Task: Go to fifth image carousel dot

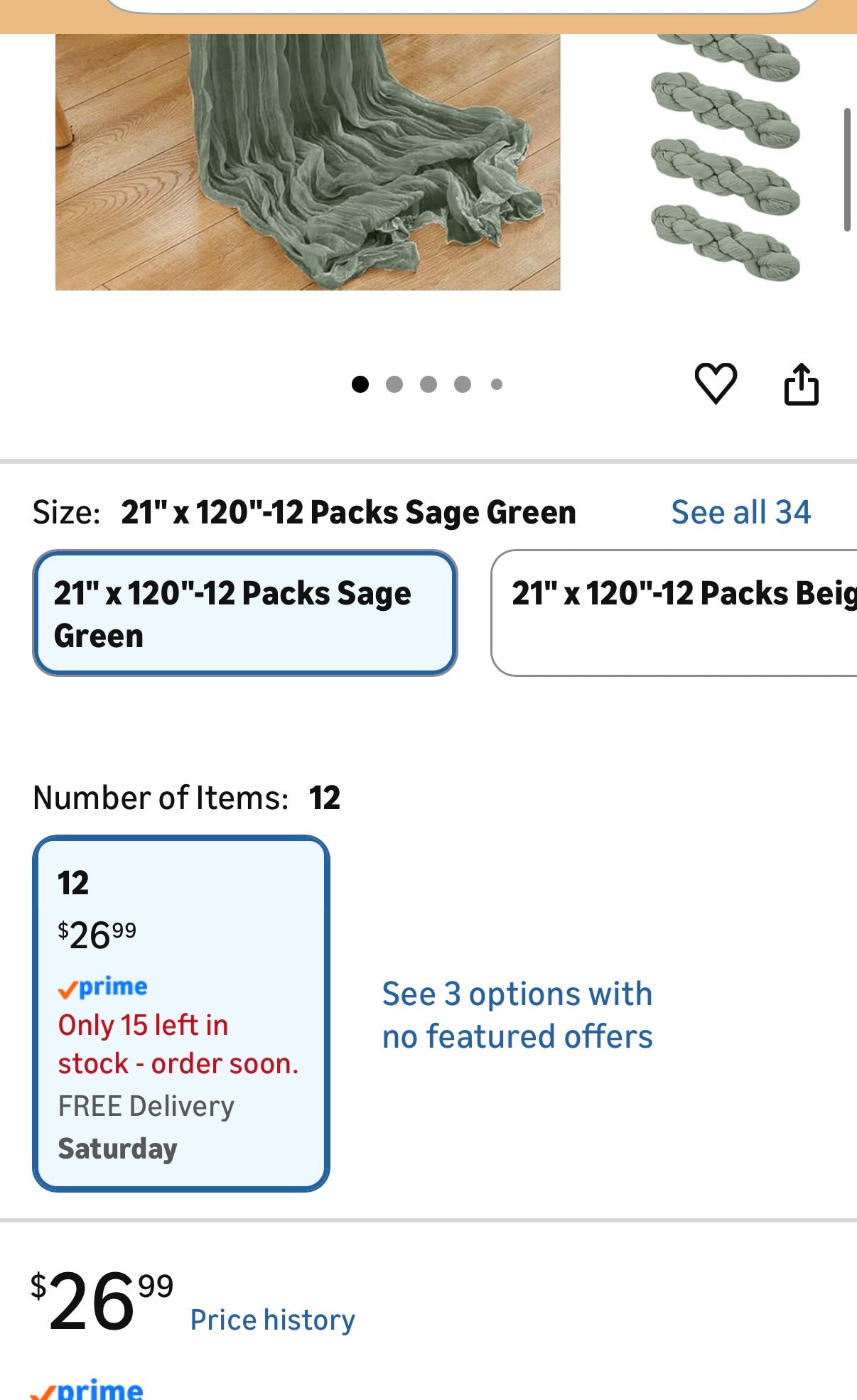Action: 497,384
